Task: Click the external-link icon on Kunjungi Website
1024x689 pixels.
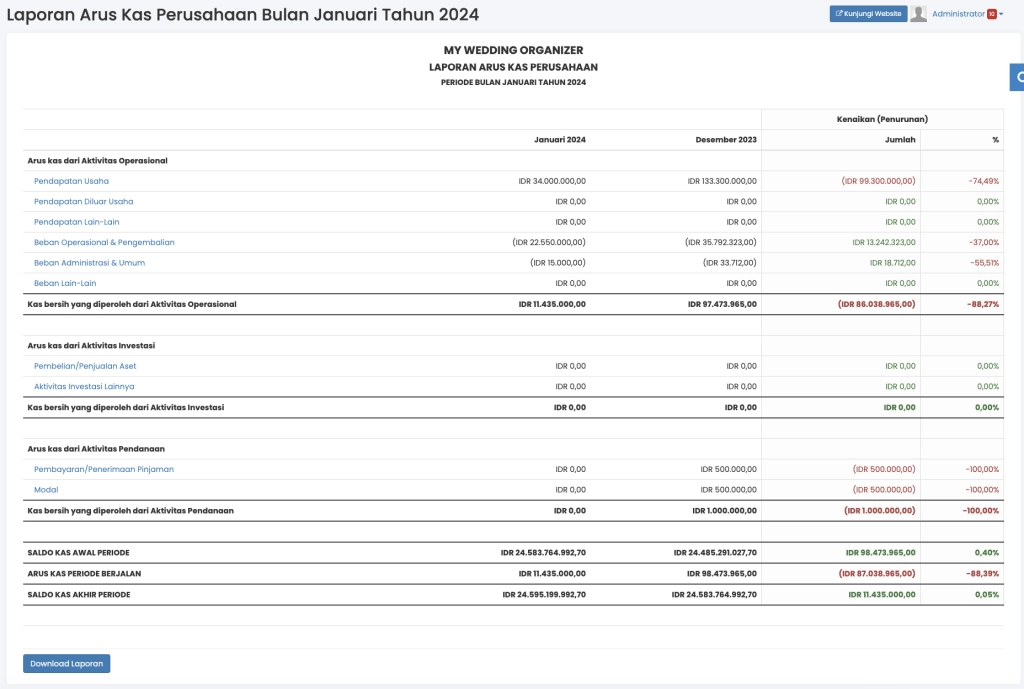Action: click(839, 13)
